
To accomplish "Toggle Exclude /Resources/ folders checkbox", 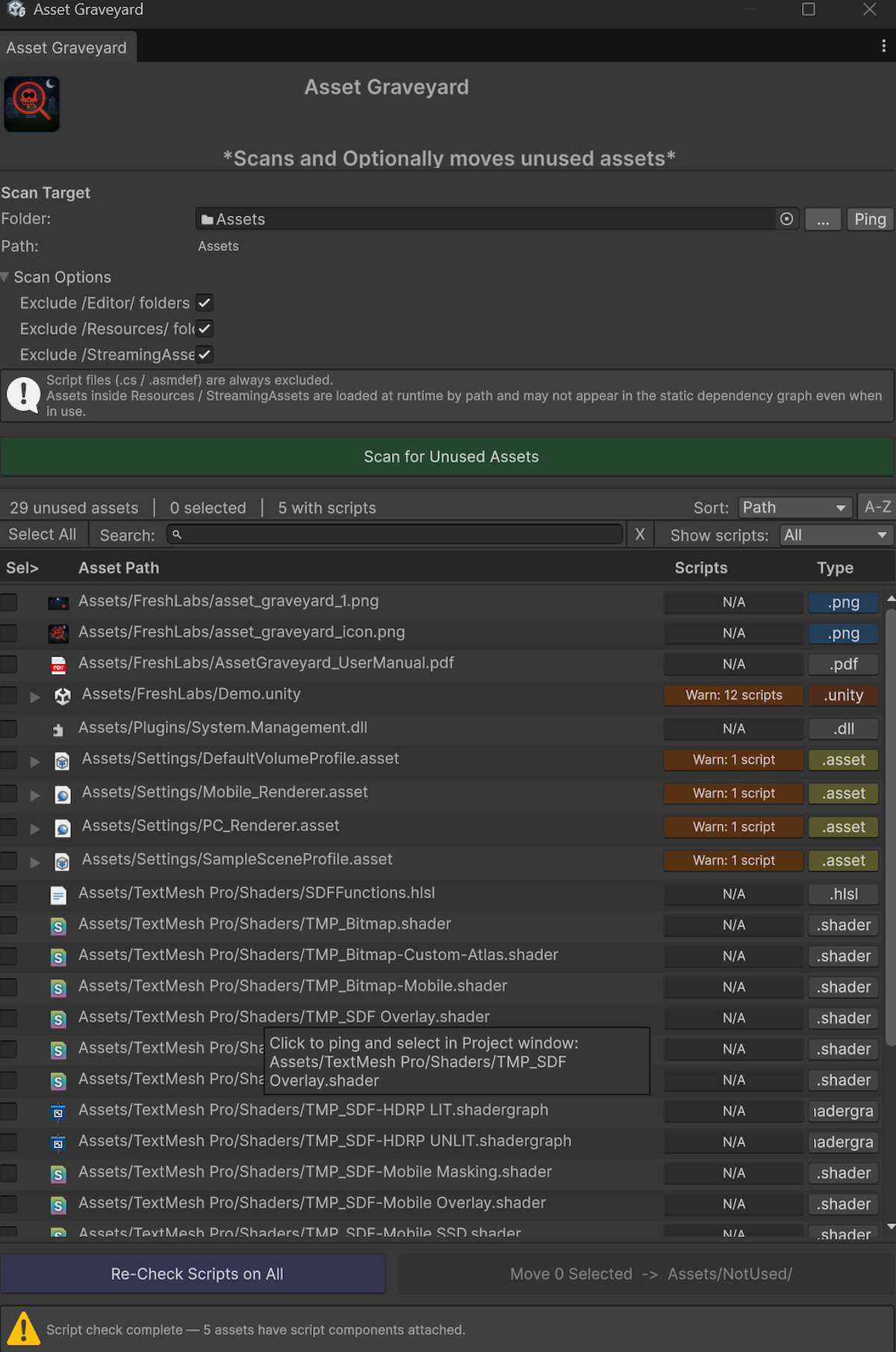I will click(x=205, y=329).
